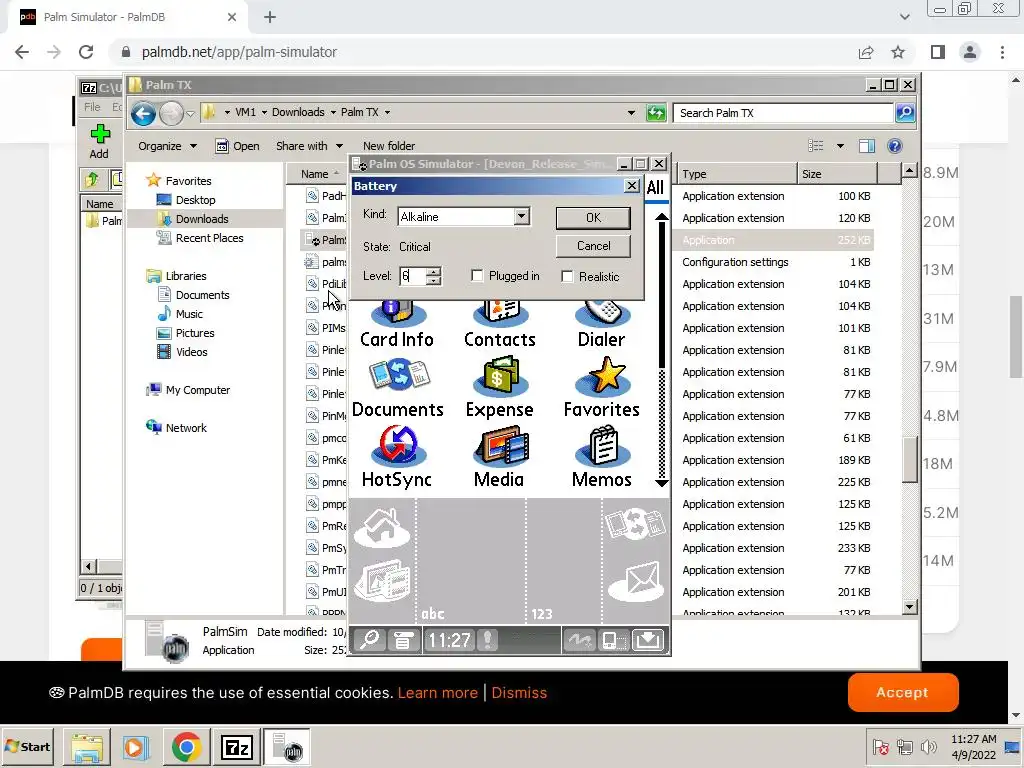This screenshot has width=1024, height=768.
Task: Tap the screen rotation icon in status bar
Action: (613, 640)
